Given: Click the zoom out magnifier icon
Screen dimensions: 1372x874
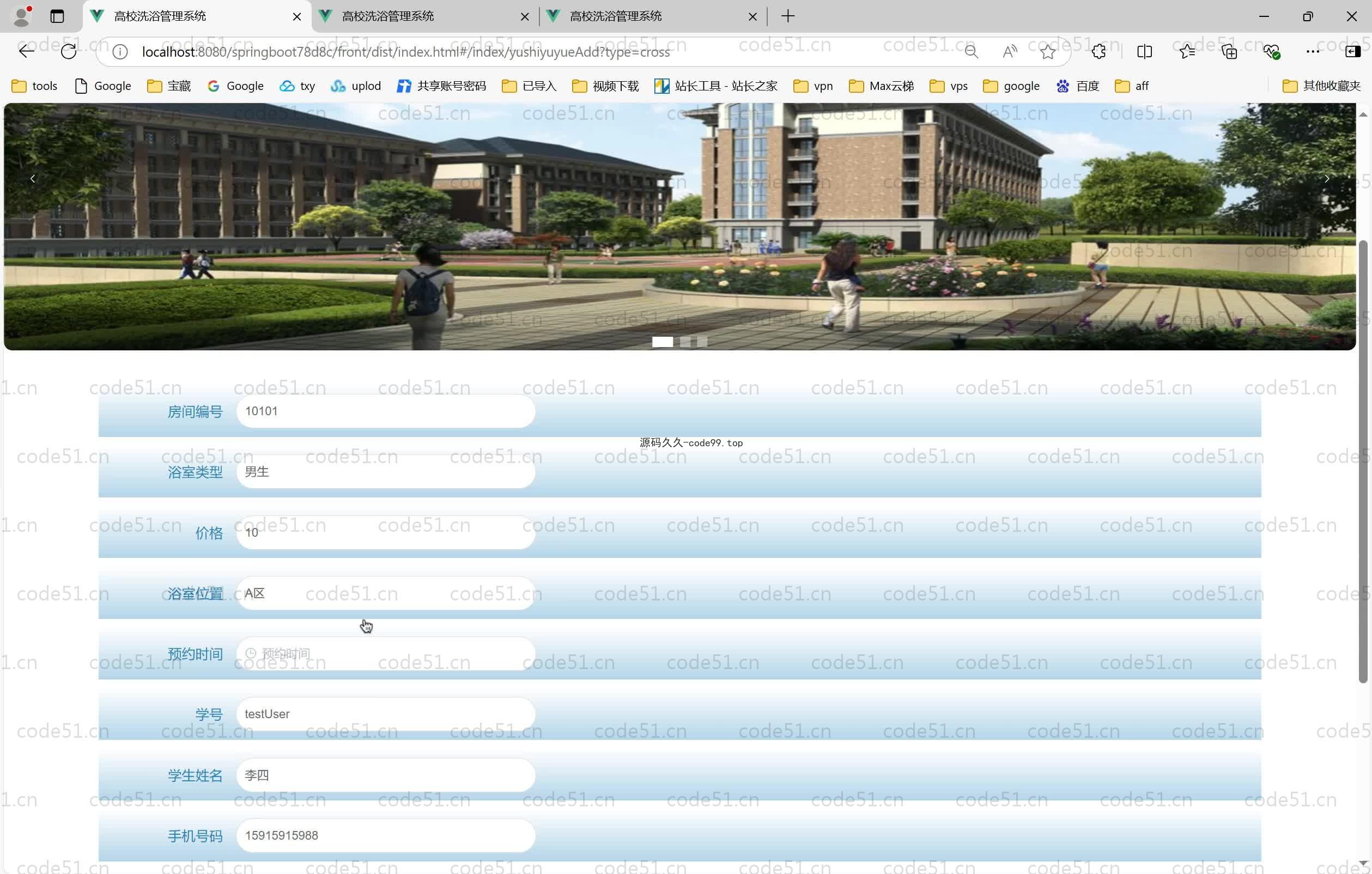Looking at the screenshot, I should (x=972, y=52).
